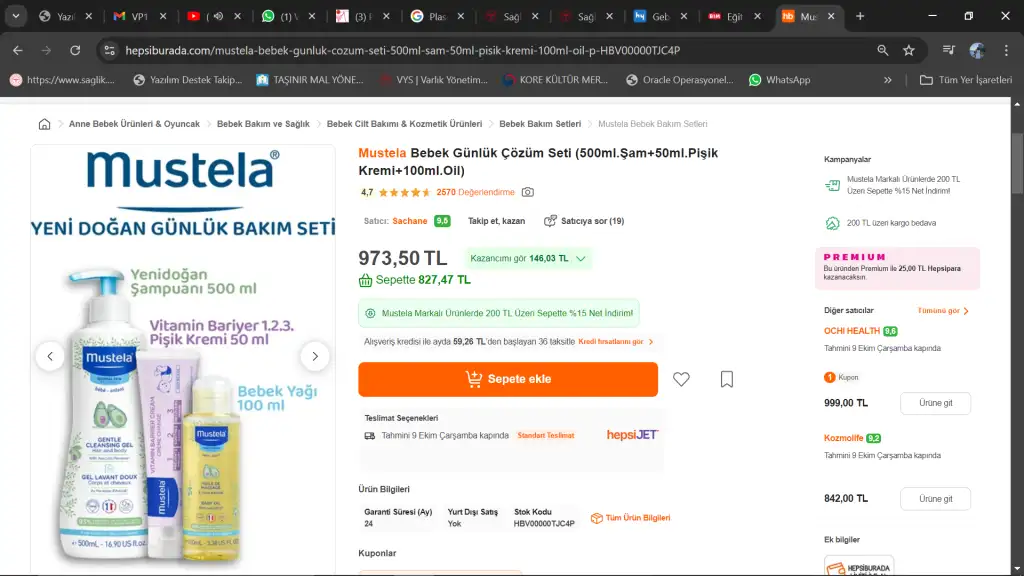Show next product image with right arrow
This screenshot has width=1024, height=576.
[315, 356]
